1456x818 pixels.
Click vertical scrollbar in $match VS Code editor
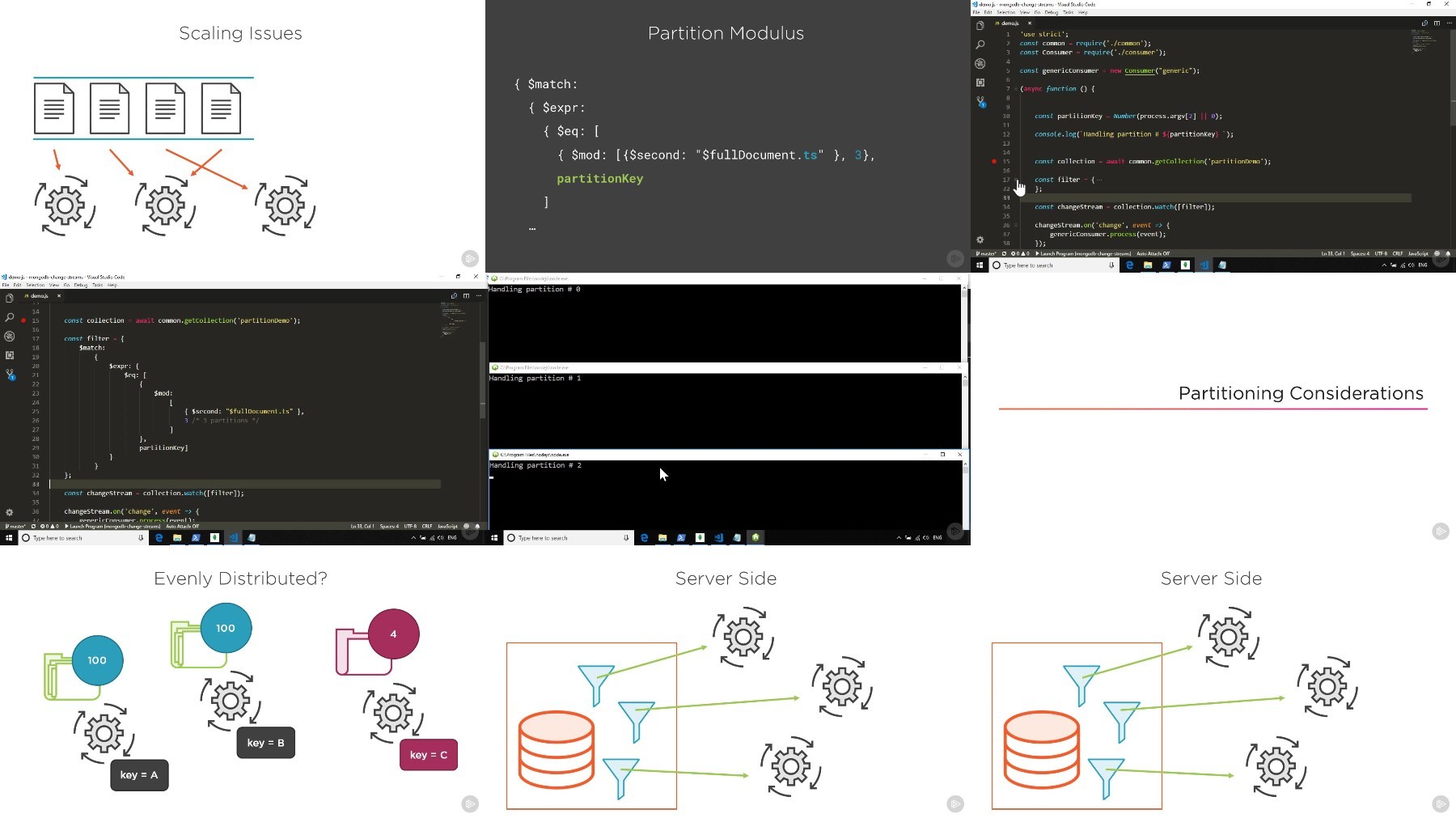click(x=483, y=380)
